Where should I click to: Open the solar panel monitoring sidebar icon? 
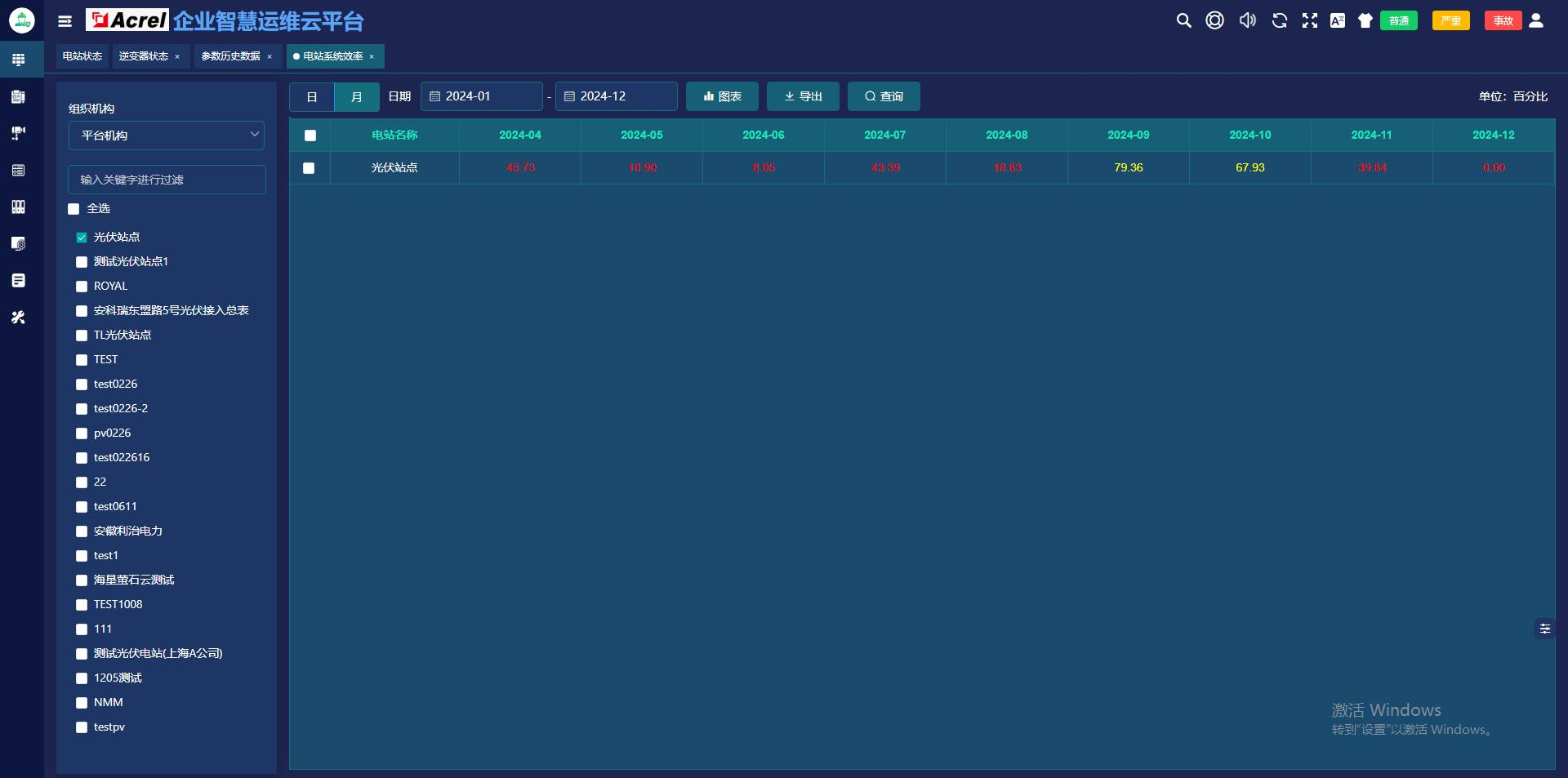pyautogui.click(x=18, y=60)
